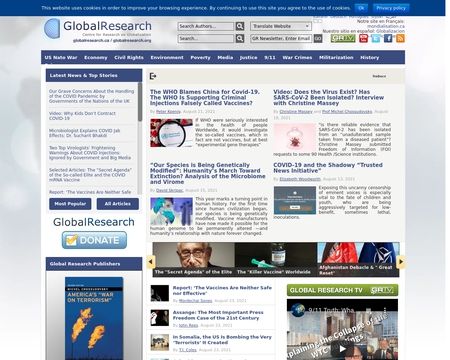The image size is (450, 360).
Task: Open the War Crimes menu
Action: click(x=297, y=57)
